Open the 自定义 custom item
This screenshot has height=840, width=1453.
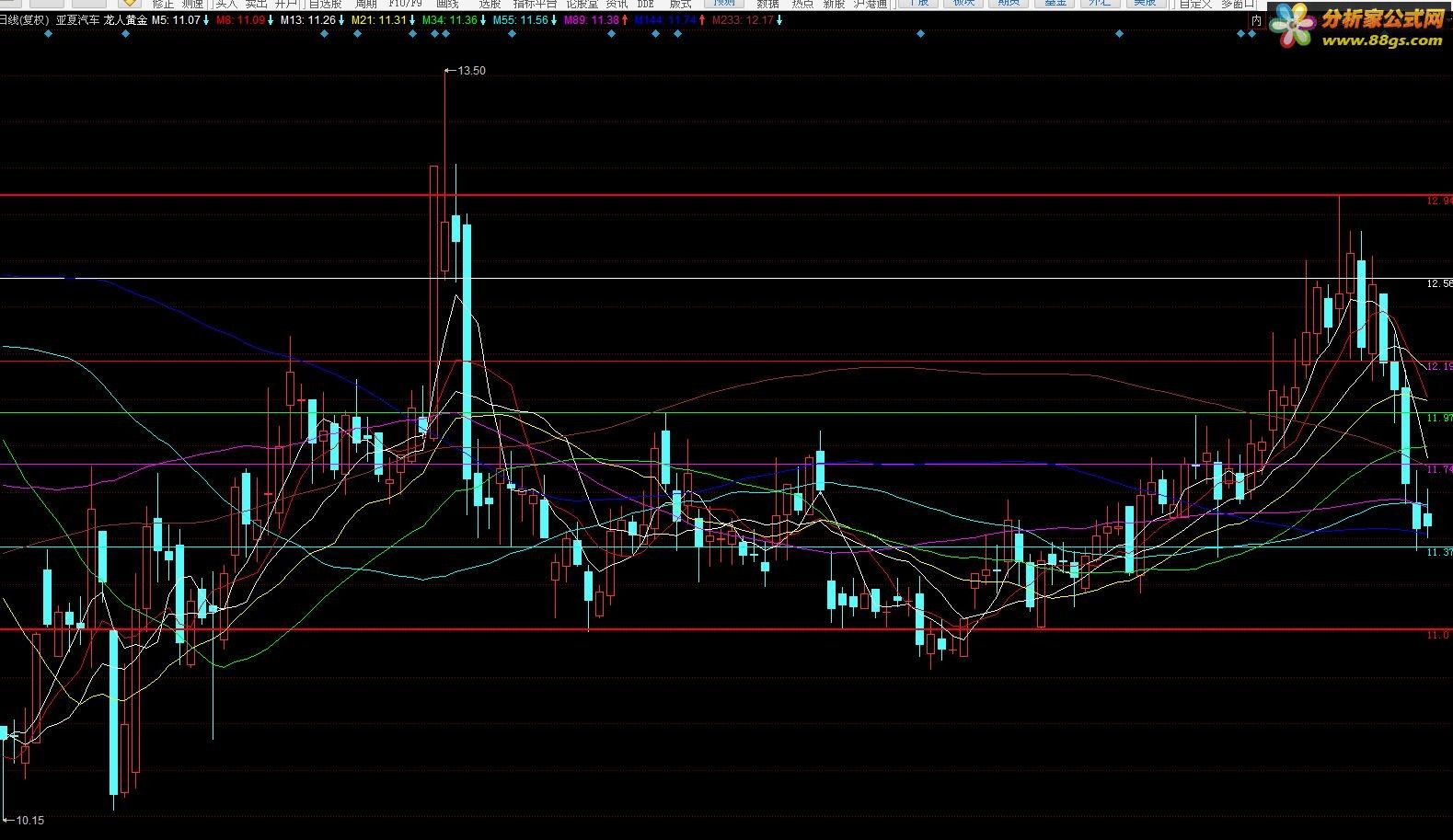[x=1195, y=5]
